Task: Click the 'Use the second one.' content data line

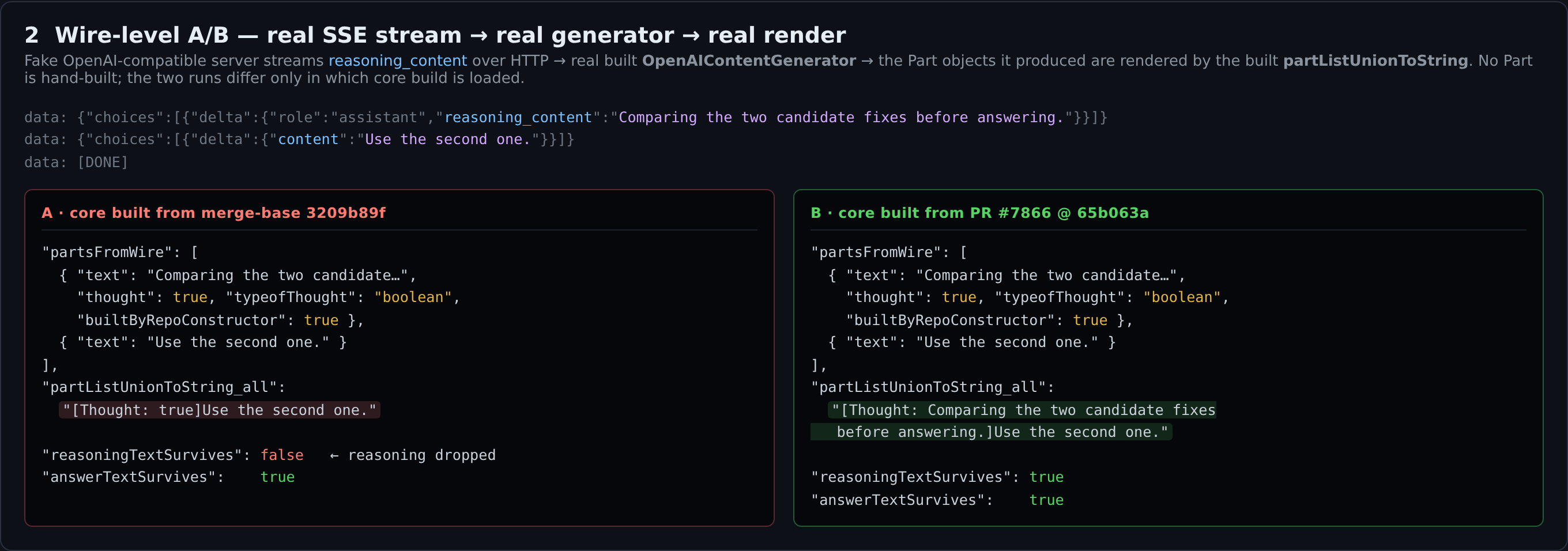Action: [x=299, y=139]
